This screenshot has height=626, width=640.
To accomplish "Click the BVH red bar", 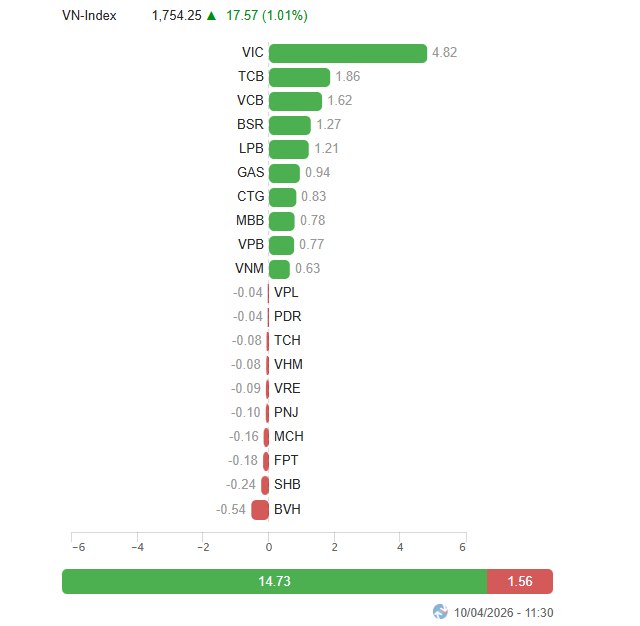I will (x=260, y=510).
